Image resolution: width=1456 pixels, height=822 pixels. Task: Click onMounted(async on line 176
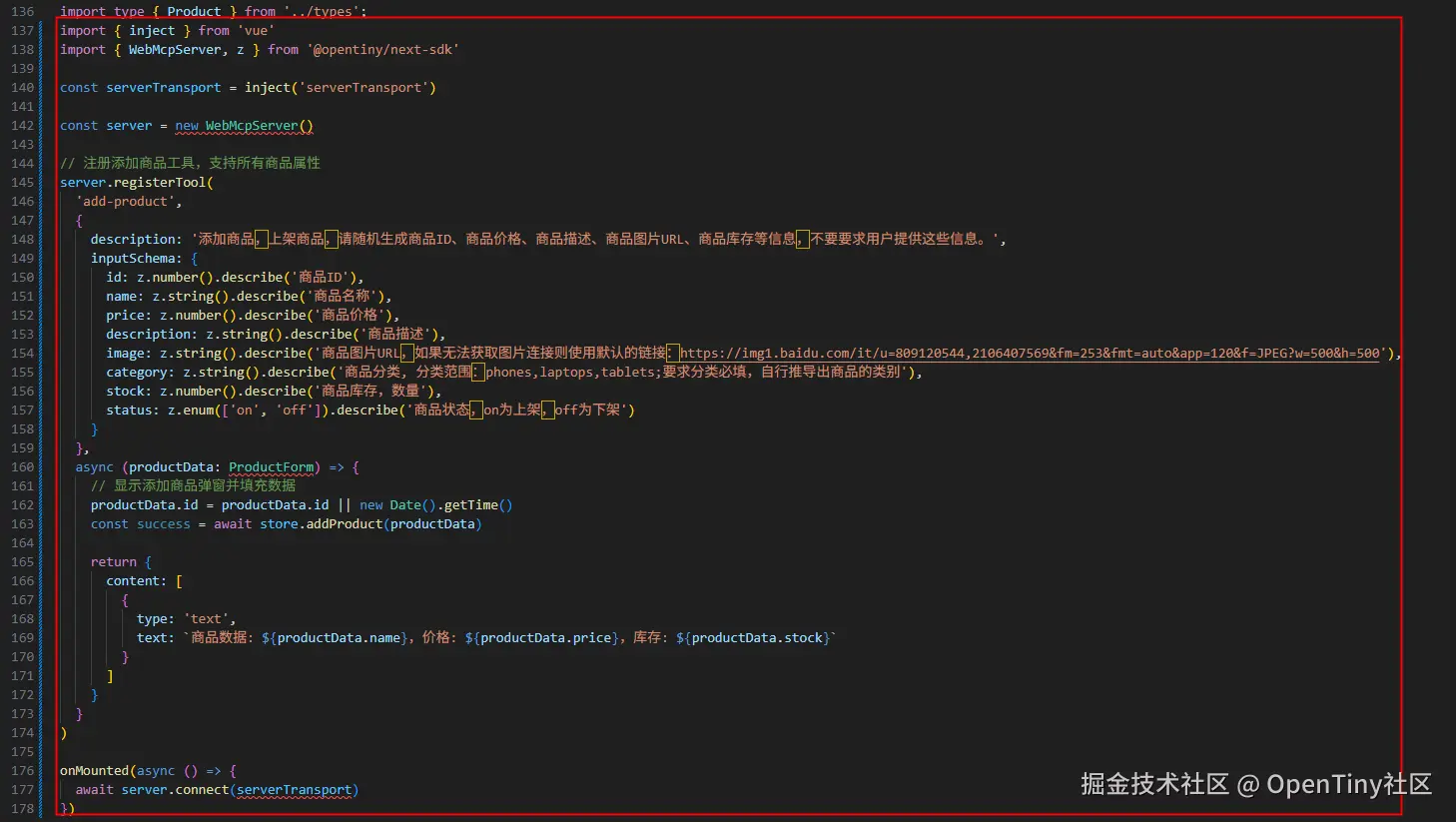pyautogui.click(x=118, y=771)
